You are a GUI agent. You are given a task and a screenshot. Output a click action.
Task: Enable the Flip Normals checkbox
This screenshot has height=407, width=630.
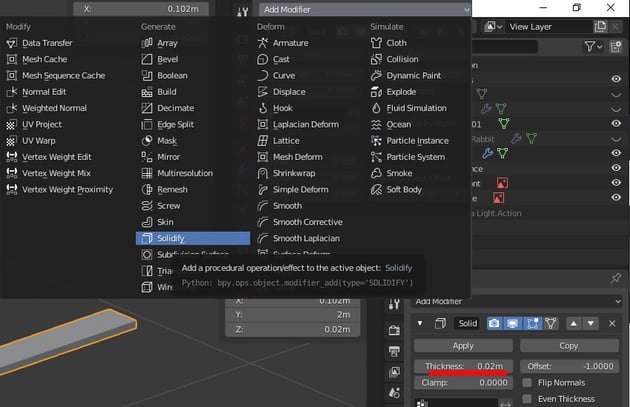pos(528,382)
